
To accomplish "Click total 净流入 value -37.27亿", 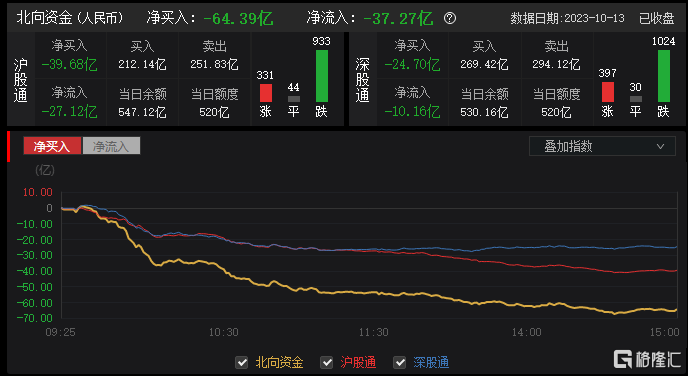I will [398, 18].
